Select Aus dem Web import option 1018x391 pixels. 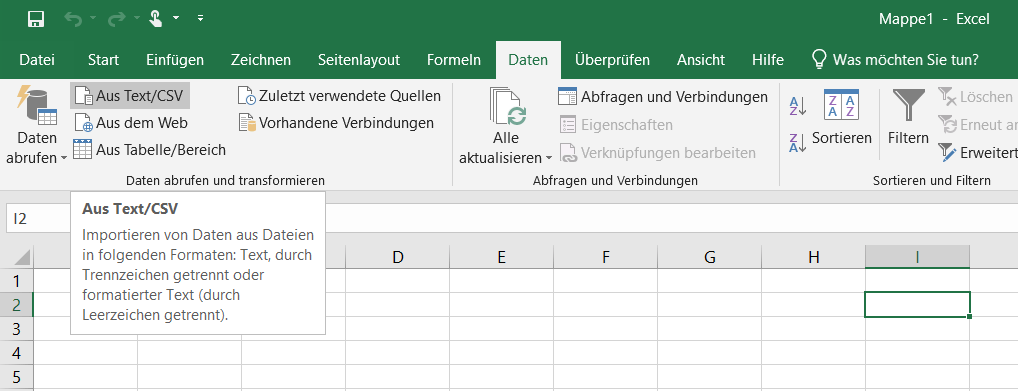[x=131, y=123]
